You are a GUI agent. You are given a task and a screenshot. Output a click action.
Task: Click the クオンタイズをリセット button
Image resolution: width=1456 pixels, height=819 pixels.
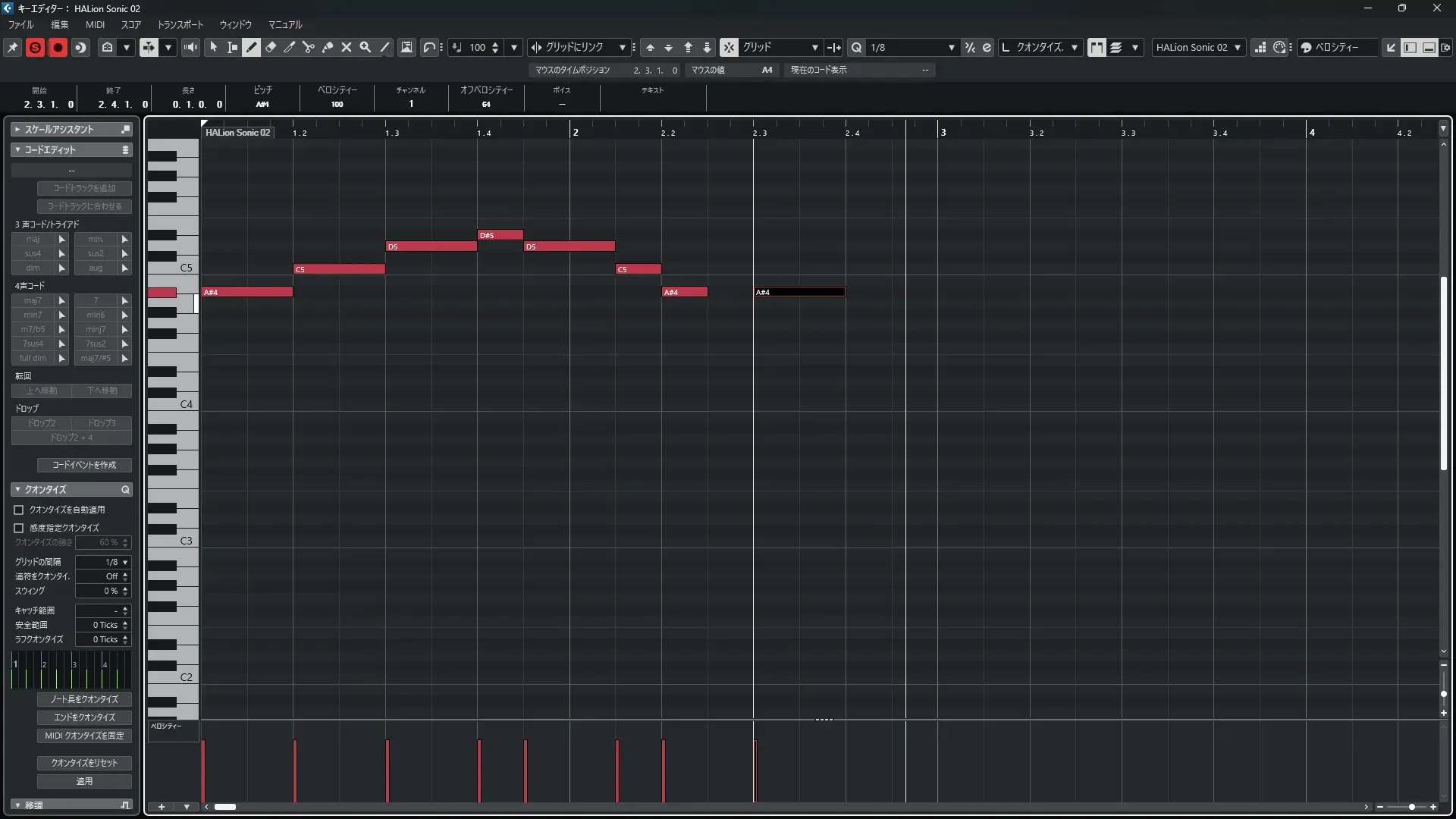[x=84, y=763]
